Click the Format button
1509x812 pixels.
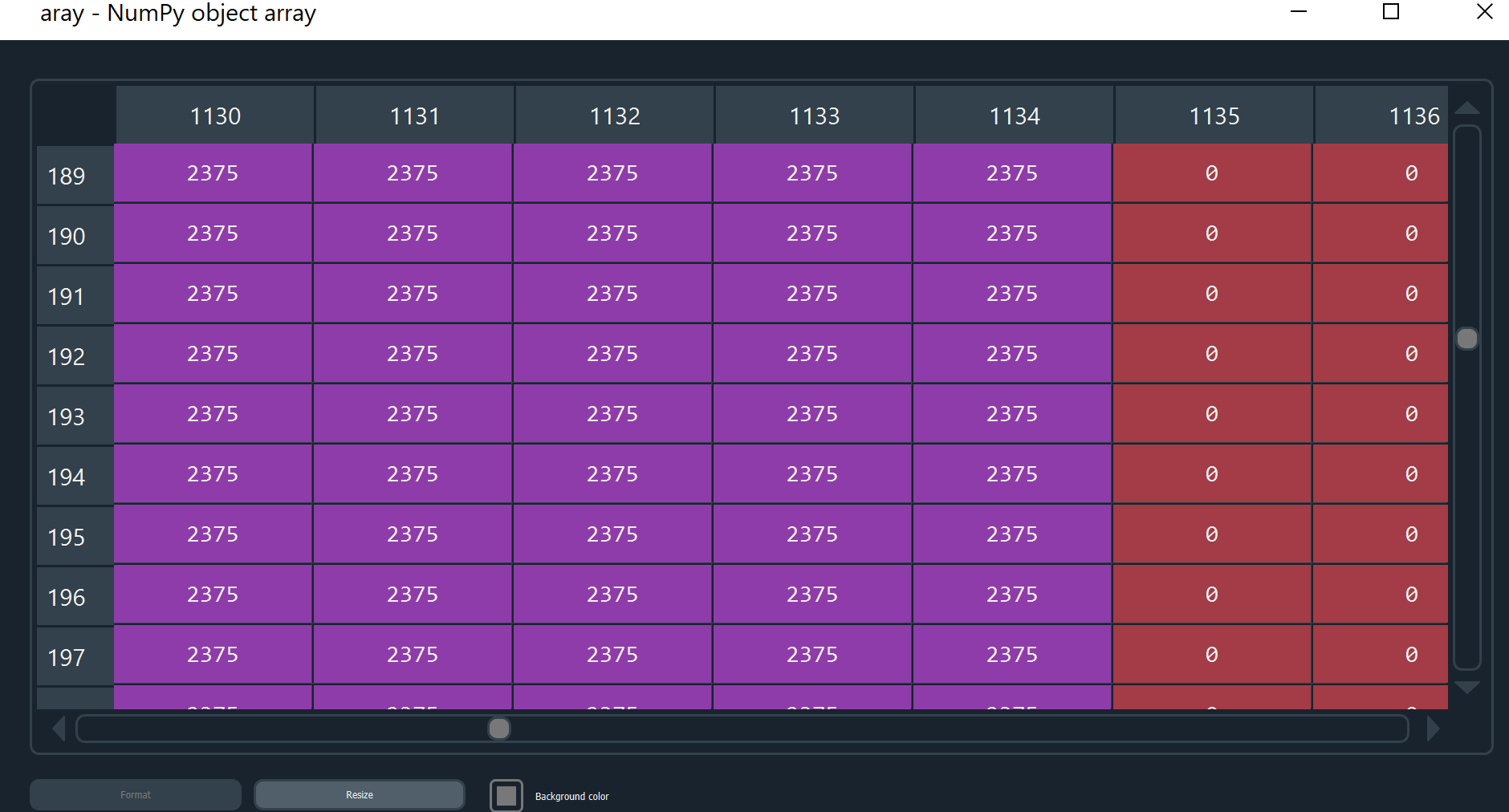click(136, 794)
